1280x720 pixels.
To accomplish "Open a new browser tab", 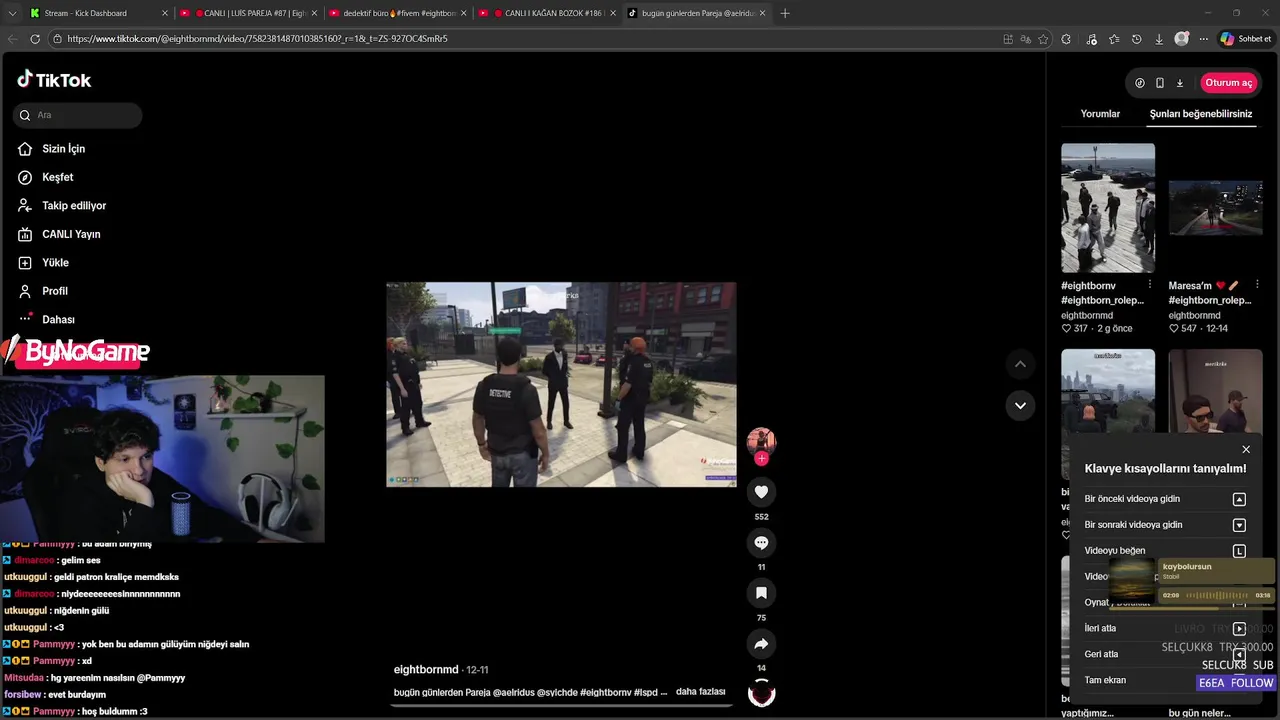I will click(785, 13).
